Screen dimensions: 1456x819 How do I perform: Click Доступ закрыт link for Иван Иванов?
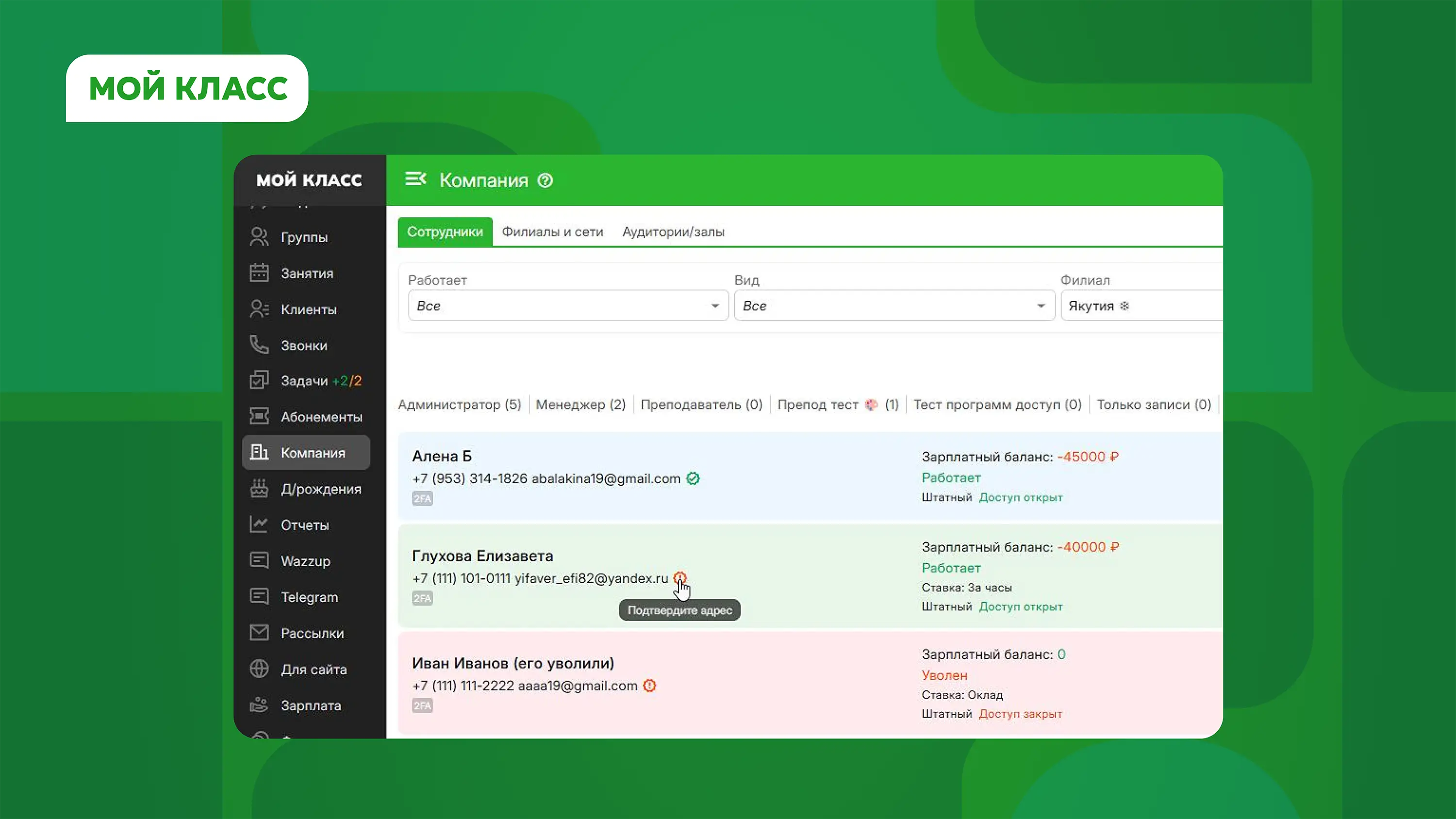pos(1020,714)
